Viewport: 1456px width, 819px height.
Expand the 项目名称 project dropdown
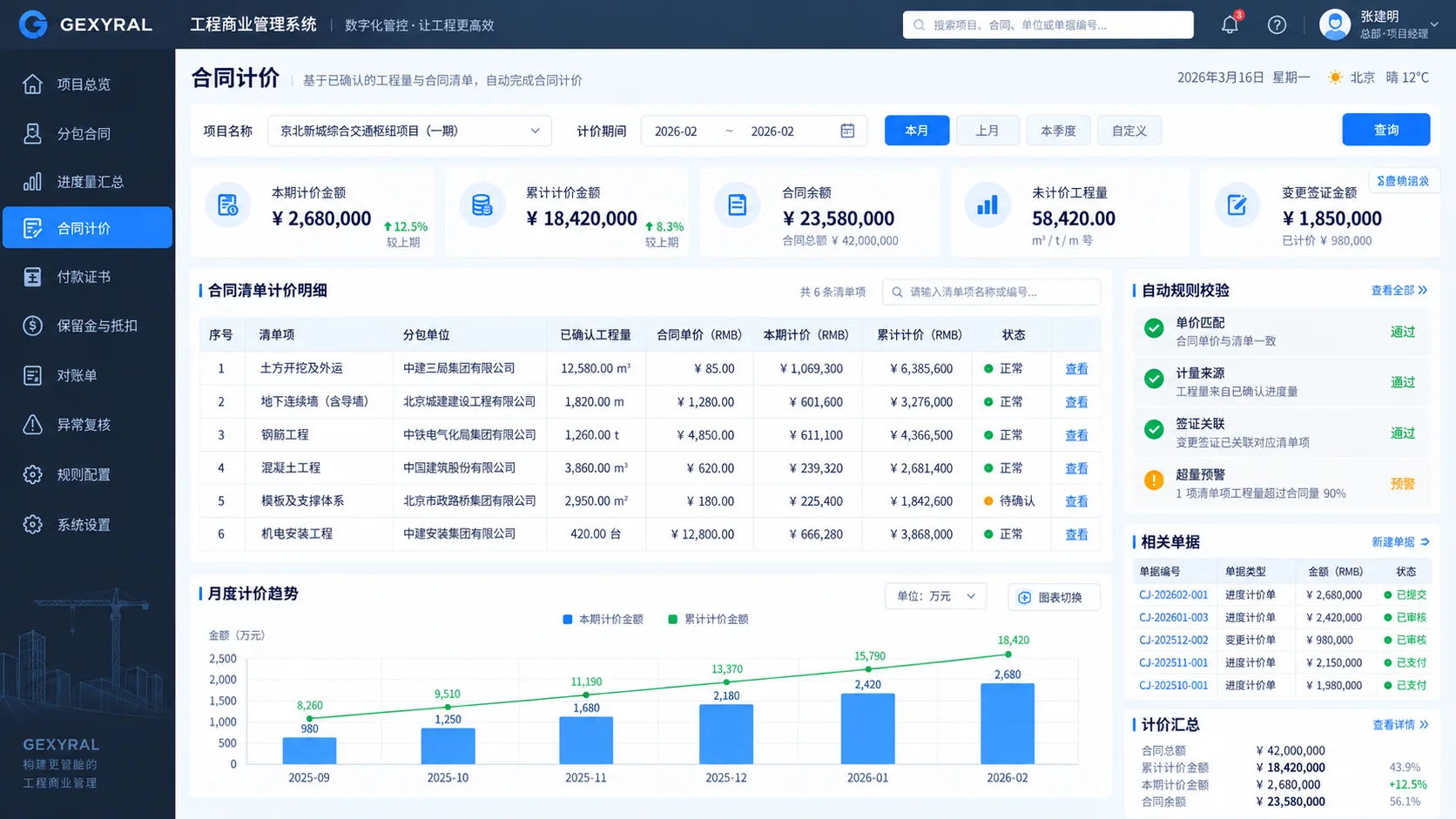tap(410, 131)
